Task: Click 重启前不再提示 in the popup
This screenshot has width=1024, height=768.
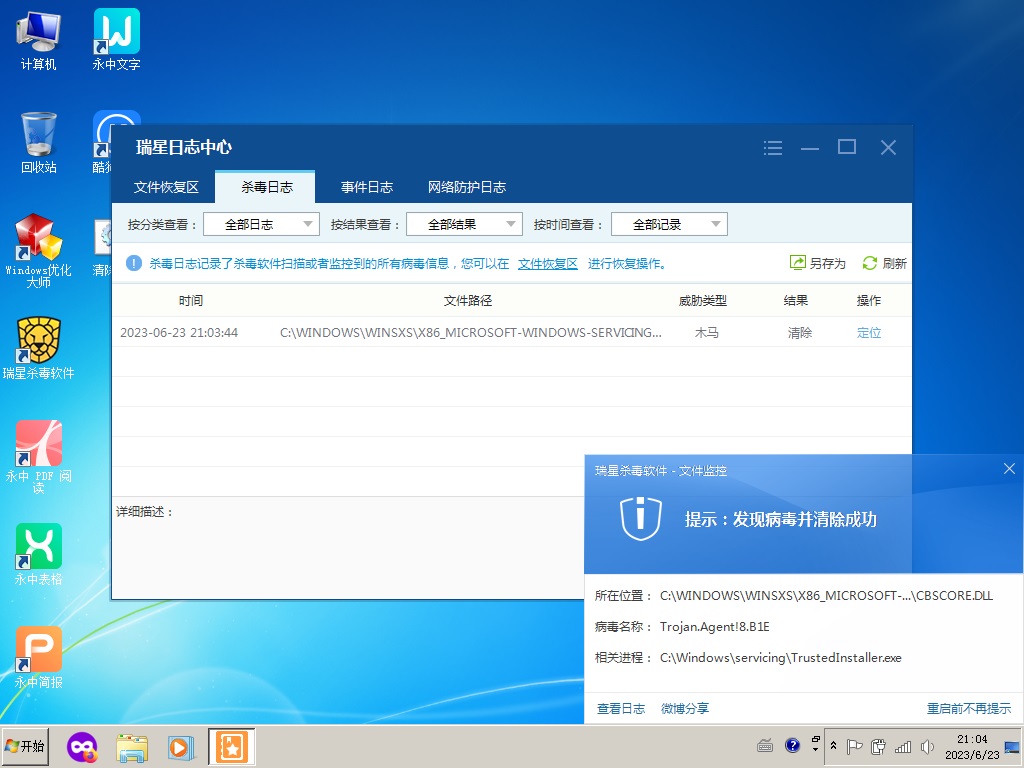Action: click(x=968, y=708)
